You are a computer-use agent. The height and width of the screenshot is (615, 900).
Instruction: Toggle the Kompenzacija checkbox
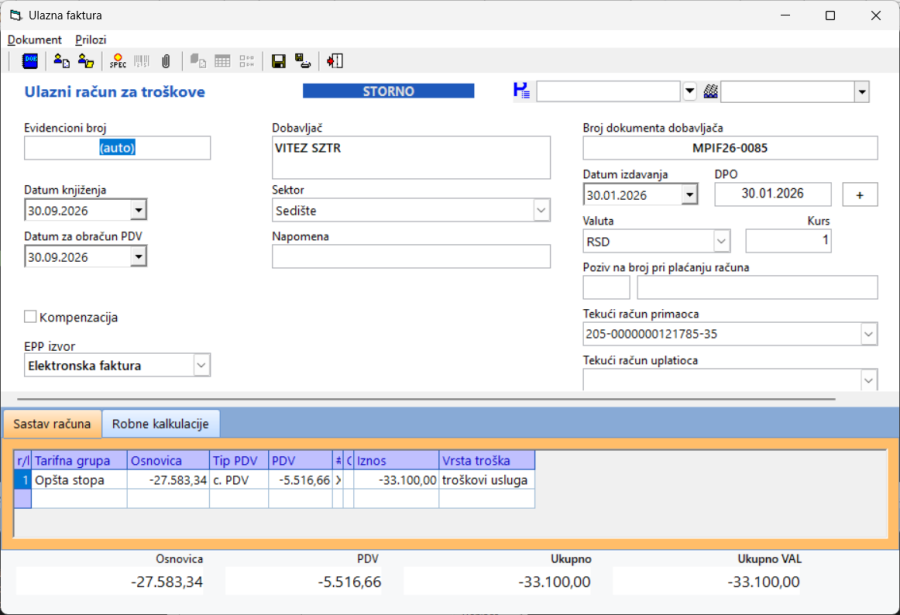pyautogui.click(x=30, y=316)
